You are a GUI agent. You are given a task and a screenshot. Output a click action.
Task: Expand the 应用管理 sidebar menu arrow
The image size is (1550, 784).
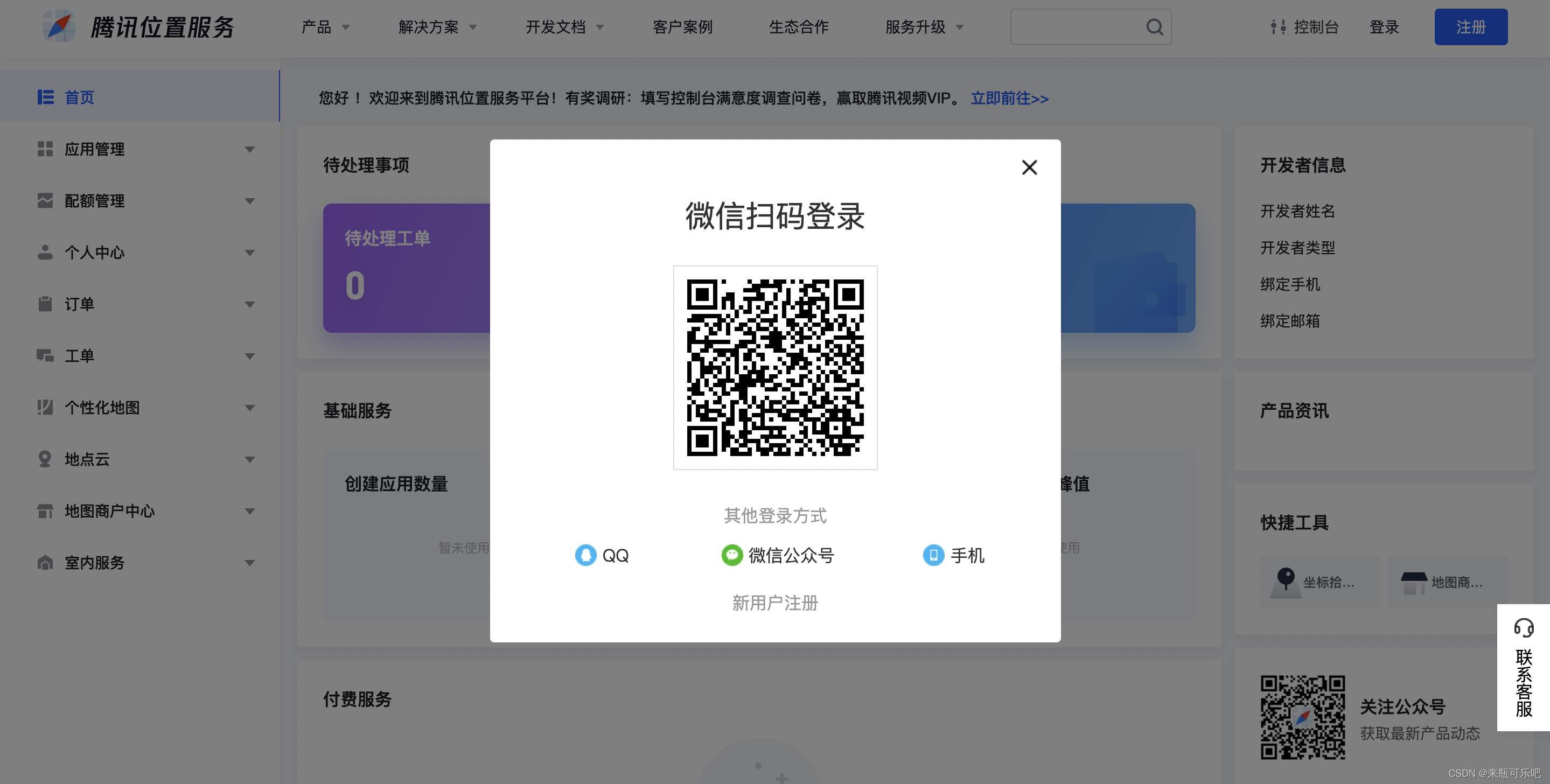tap(250, 149)
